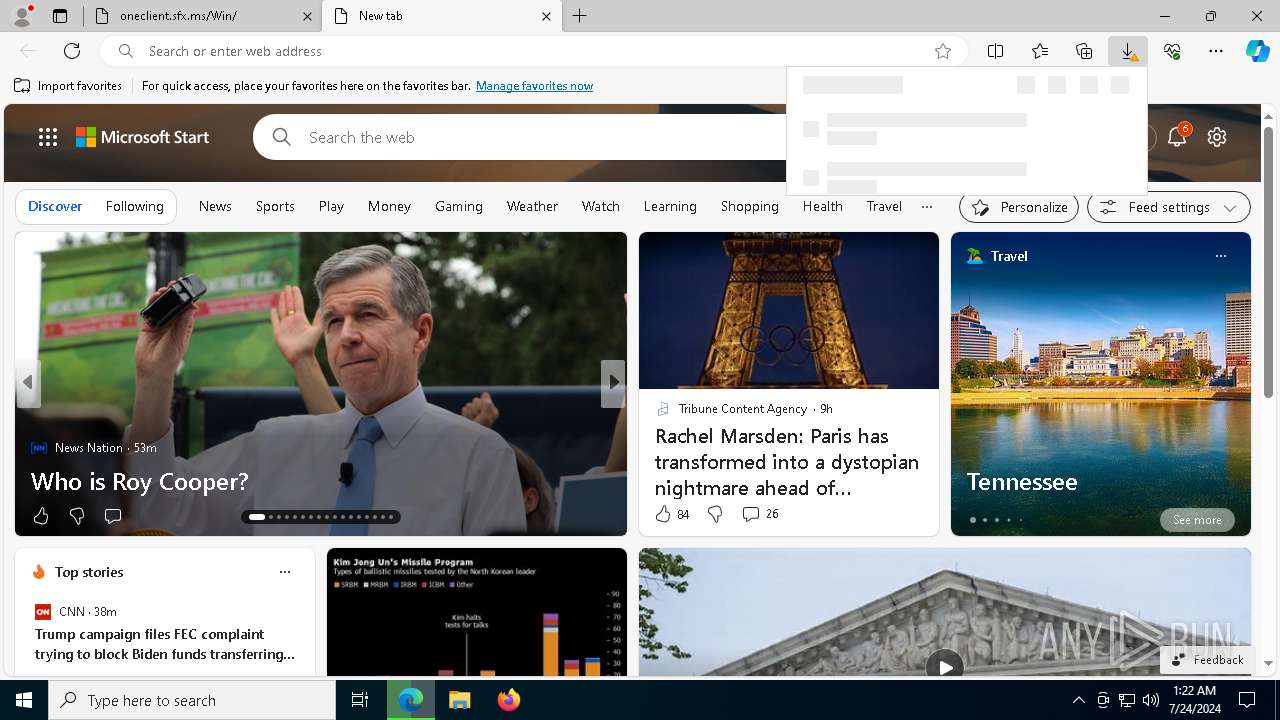Open the Learning category
This screenshot has width=1280, height=720.
pos(670,206)
